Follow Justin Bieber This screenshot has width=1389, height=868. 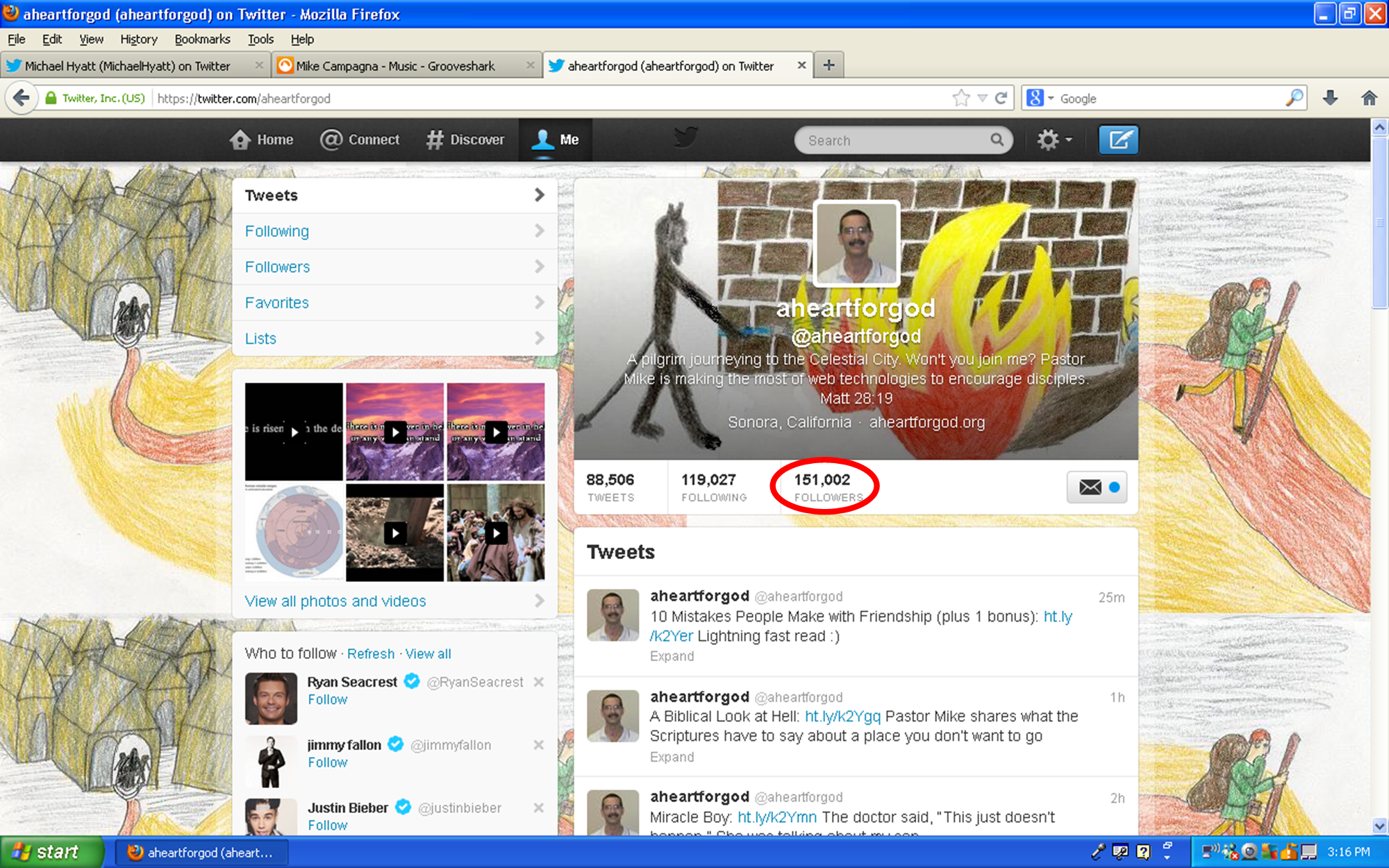tap(327, 826)
